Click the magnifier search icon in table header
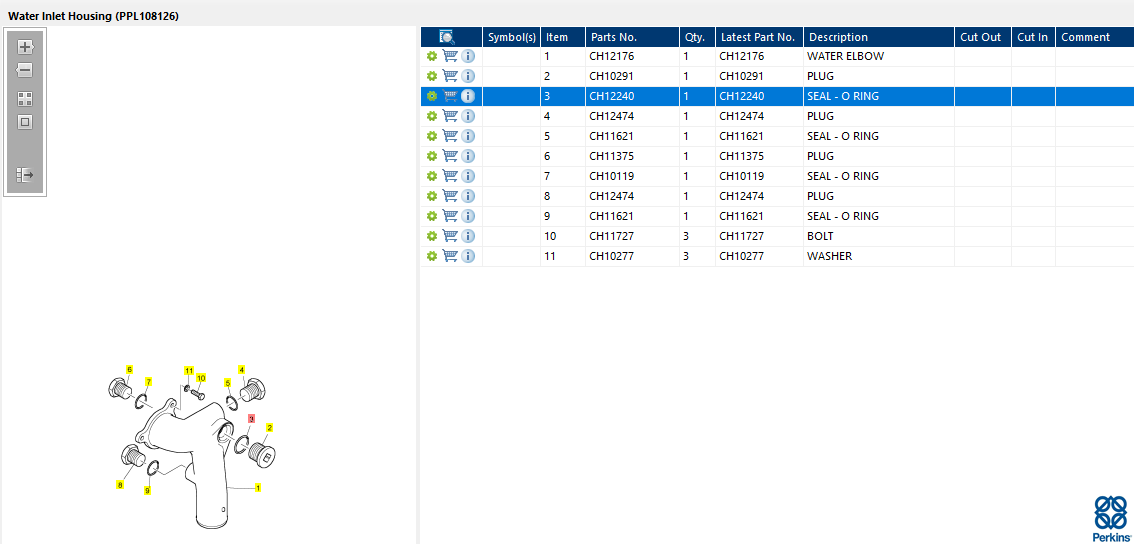 [447, 37]
